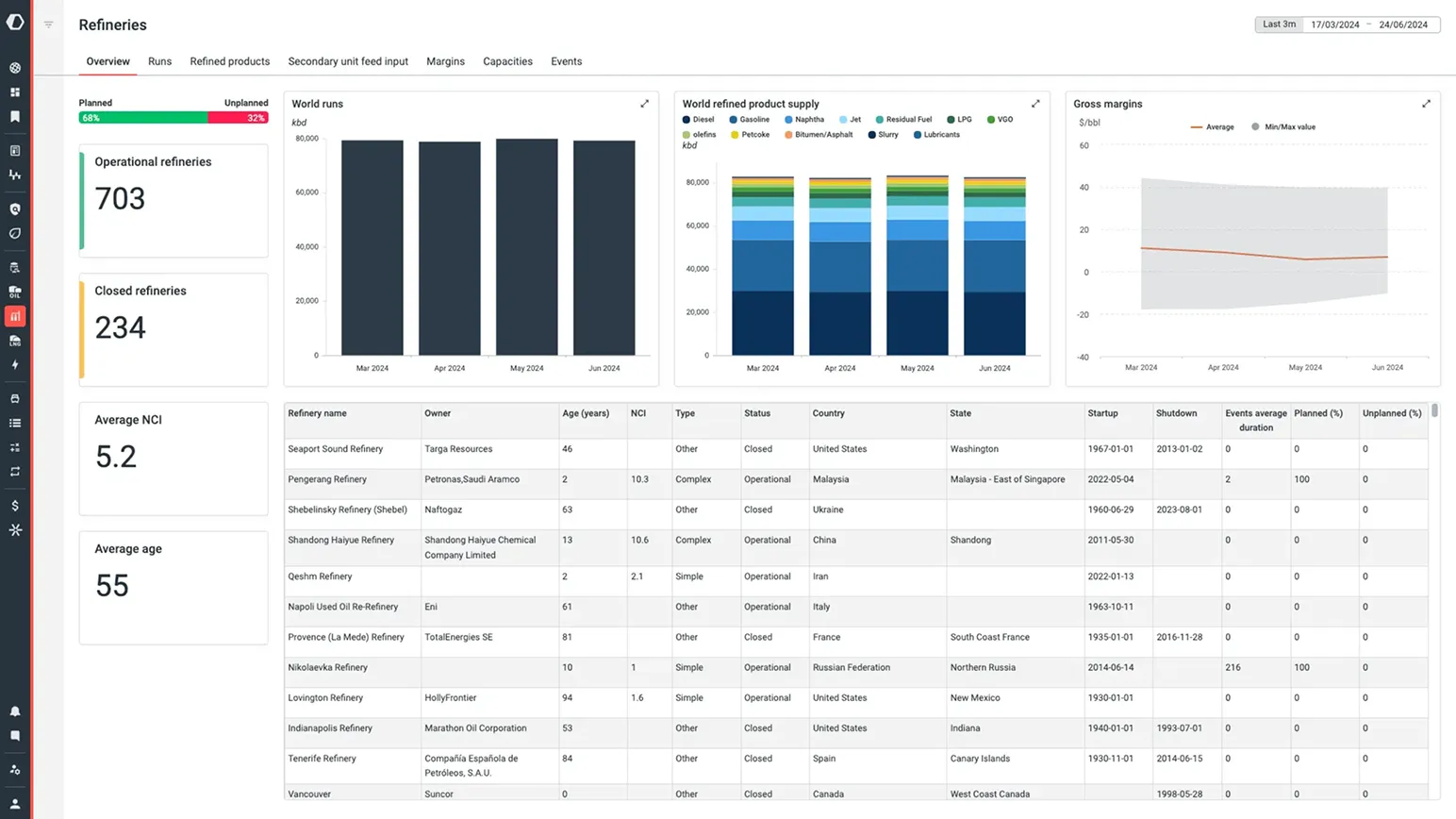
Task: Toggle Residual Fuel series in legend
Action: (903, 120)
